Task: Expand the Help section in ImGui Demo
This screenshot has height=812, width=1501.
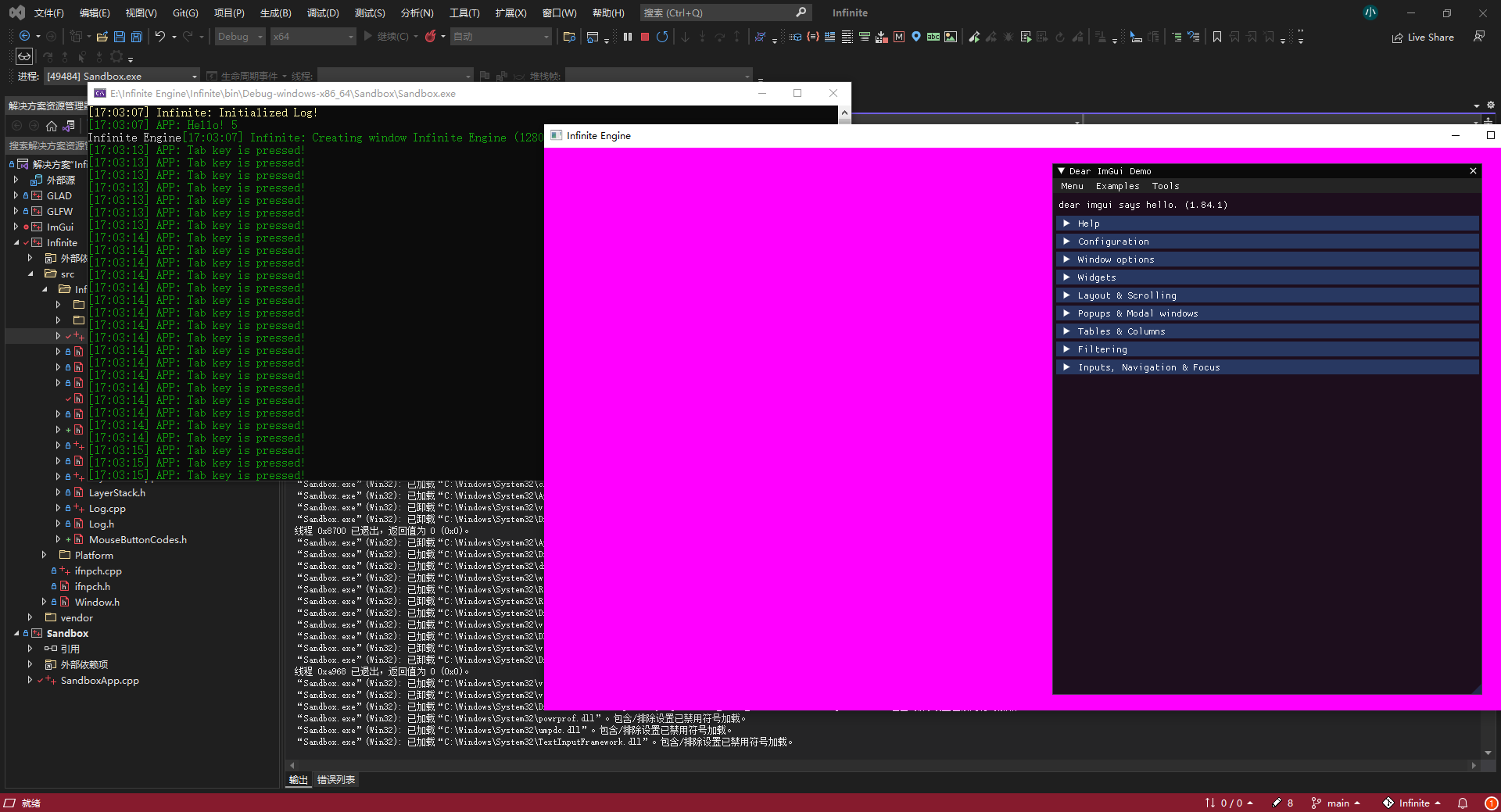Action: coord(1267,224)
